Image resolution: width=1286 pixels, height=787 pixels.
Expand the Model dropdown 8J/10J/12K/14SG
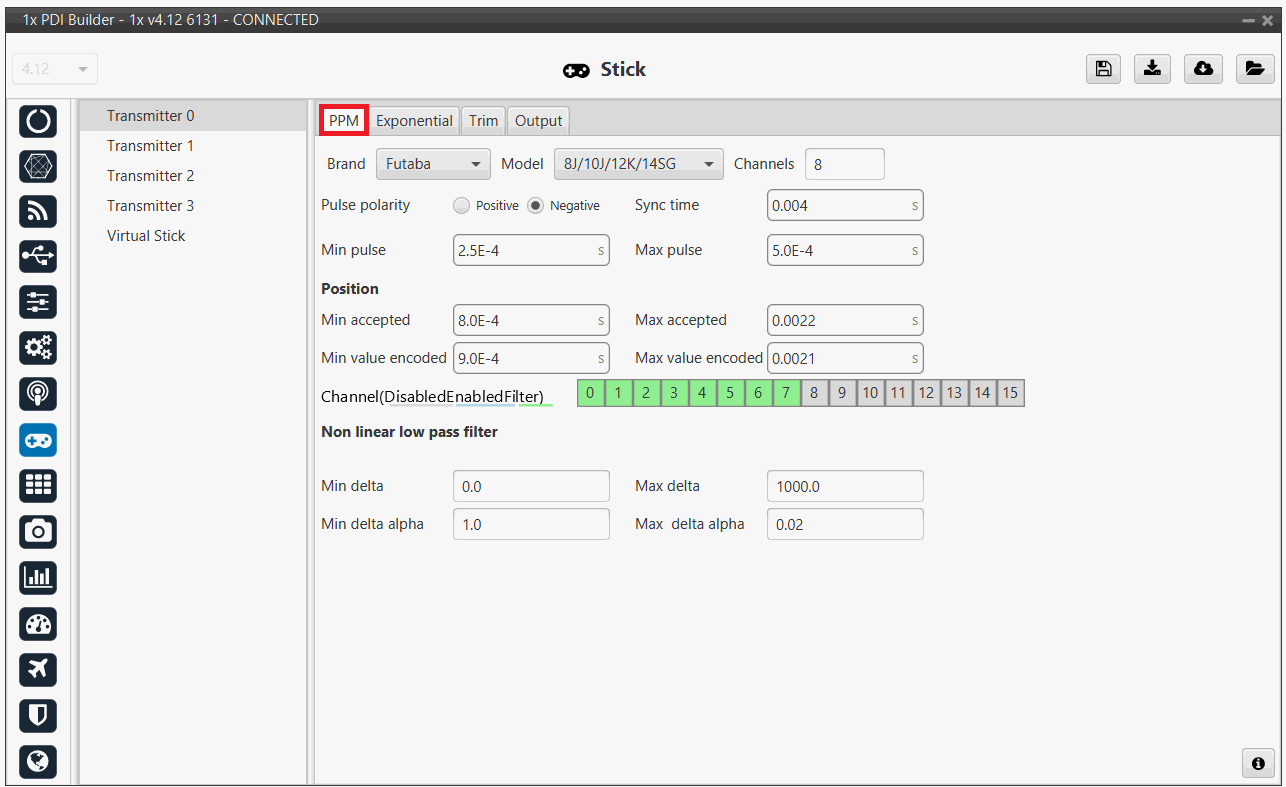(x=637, y=164)
